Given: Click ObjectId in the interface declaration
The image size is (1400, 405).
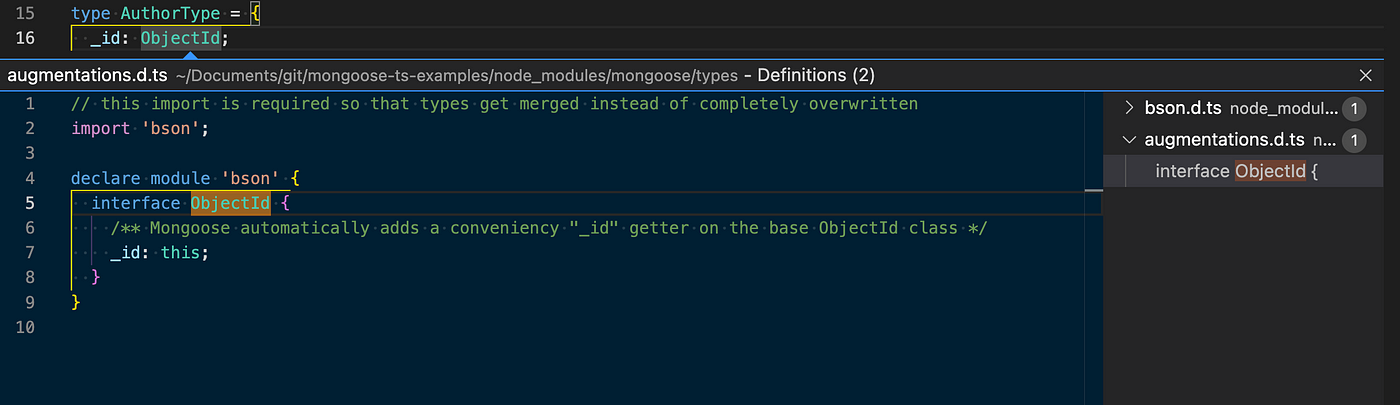Looking at the screenshot, I should [x=230, y=203].
